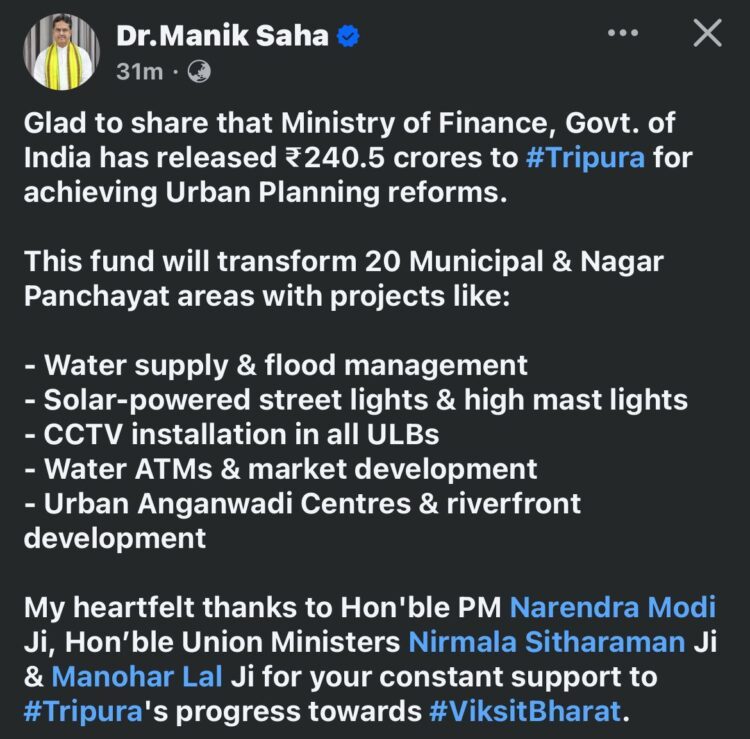This screenshot has width=750, height=739.
Task: Click the blue verified badge
Action: 347,37
